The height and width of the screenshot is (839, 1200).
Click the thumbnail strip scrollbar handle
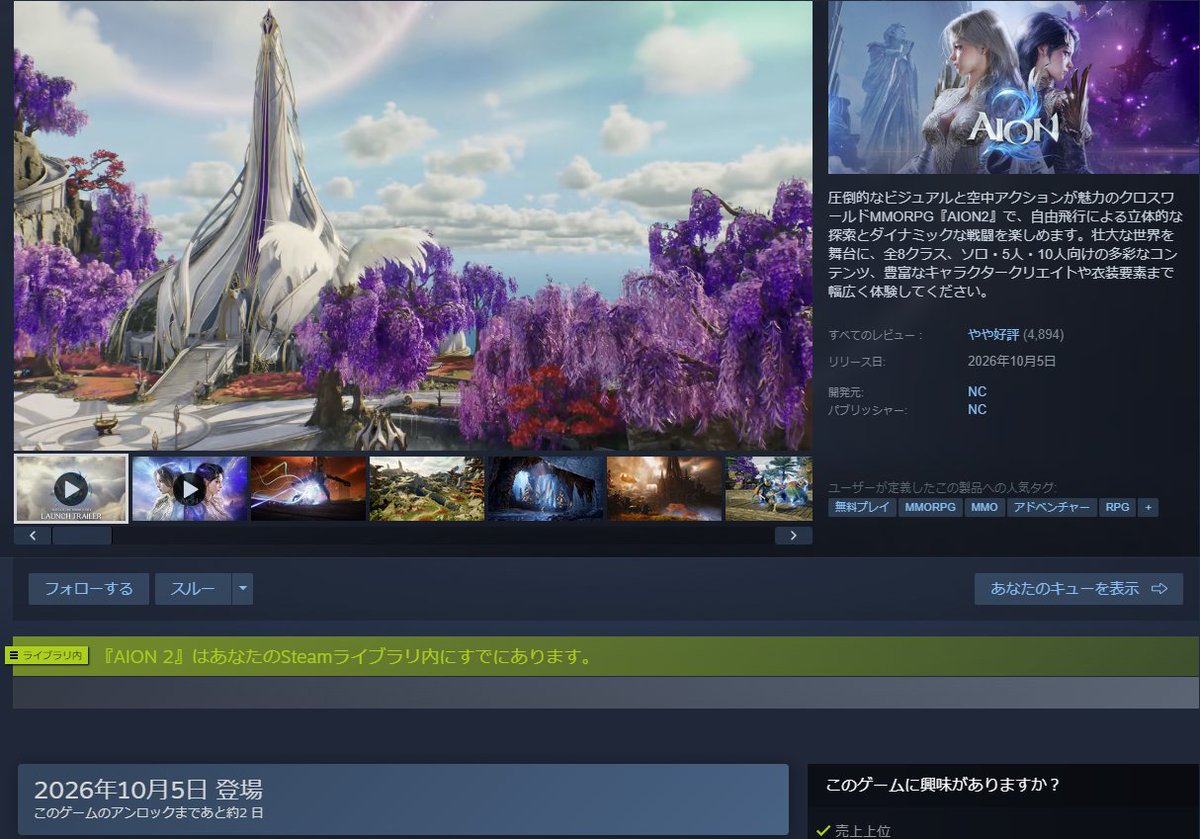82,535
